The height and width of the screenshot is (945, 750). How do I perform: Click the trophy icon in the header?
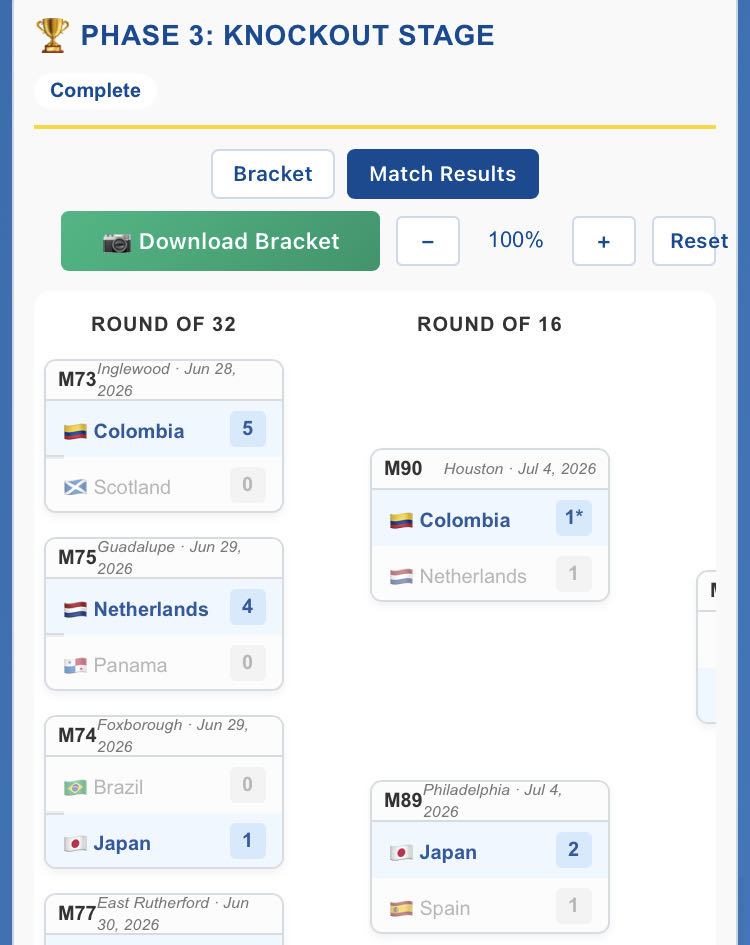click(x=52, y=36)
